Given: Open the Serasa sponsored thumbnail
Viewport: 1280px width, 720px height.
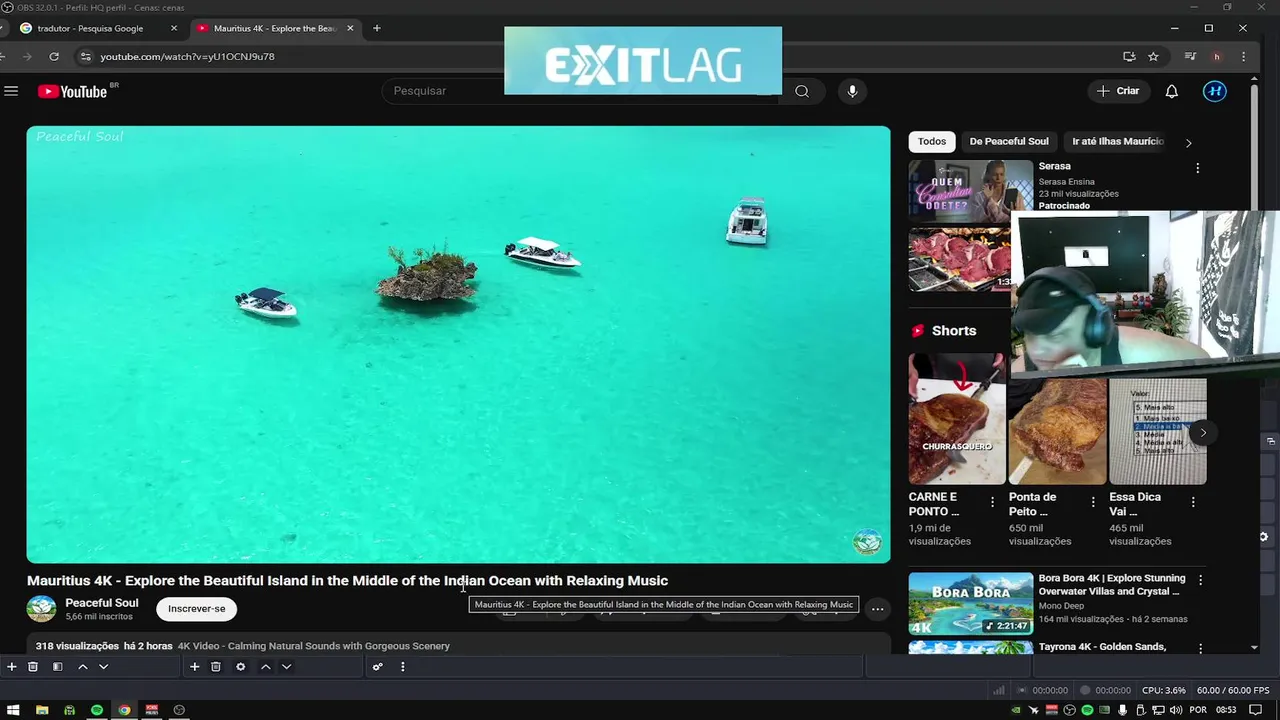Looking at the screenshot, I should tap(970, 191).
